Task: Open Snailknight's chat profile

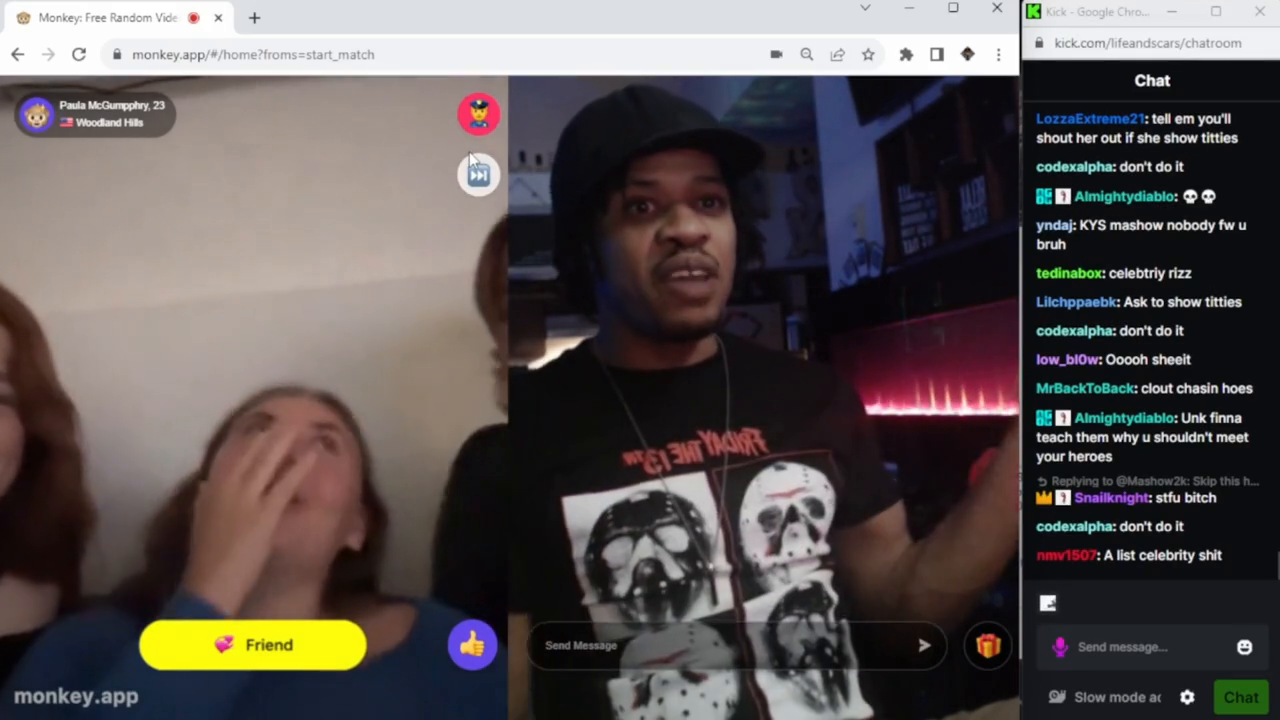Action: pos(1112,498)
